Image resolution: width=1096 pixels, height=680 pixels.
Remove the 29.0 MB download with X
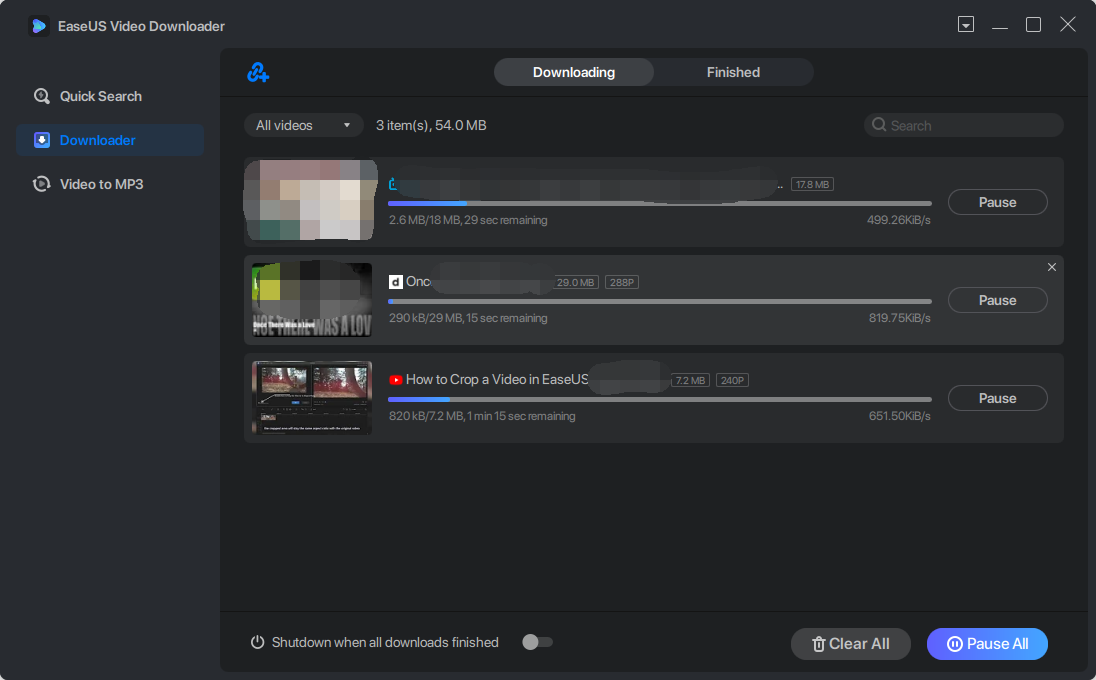pos(1052,267)
